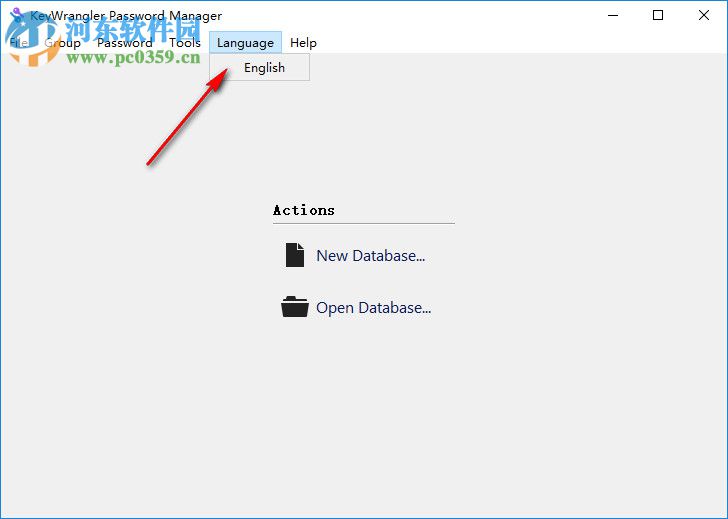728x519 pixels.
Task: Open the Group menu
Action: pos(63,43)
